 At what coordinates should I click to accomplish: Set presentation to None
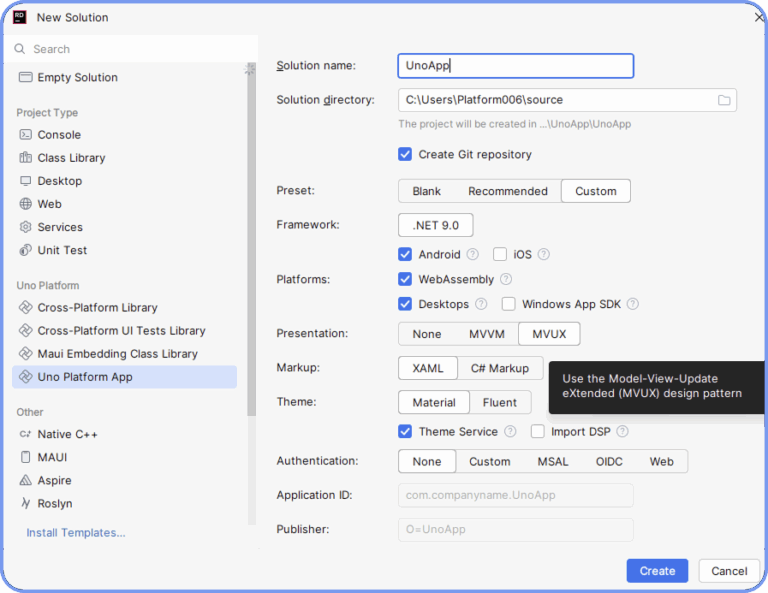(x=427, y=334)
